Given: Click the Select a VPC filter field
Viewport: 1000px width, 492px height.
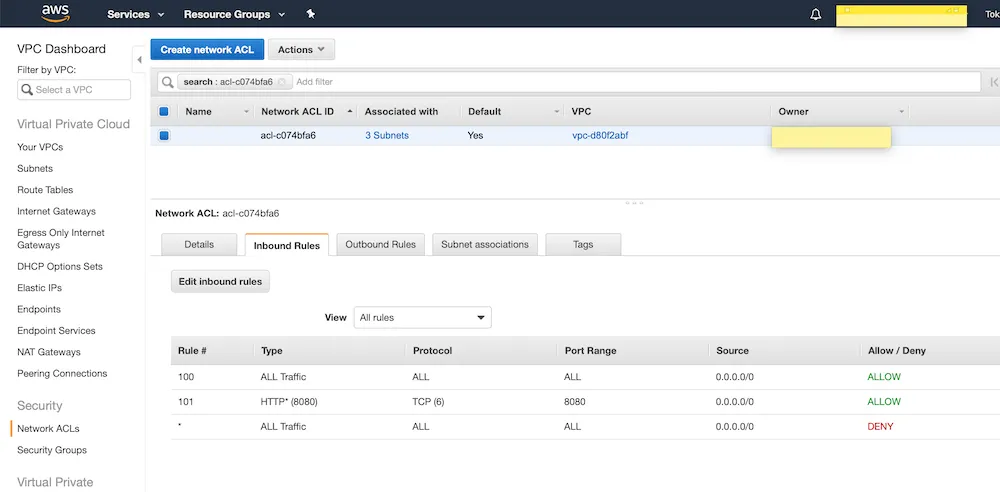Looking at the screenshot, I should click(74, 90).
